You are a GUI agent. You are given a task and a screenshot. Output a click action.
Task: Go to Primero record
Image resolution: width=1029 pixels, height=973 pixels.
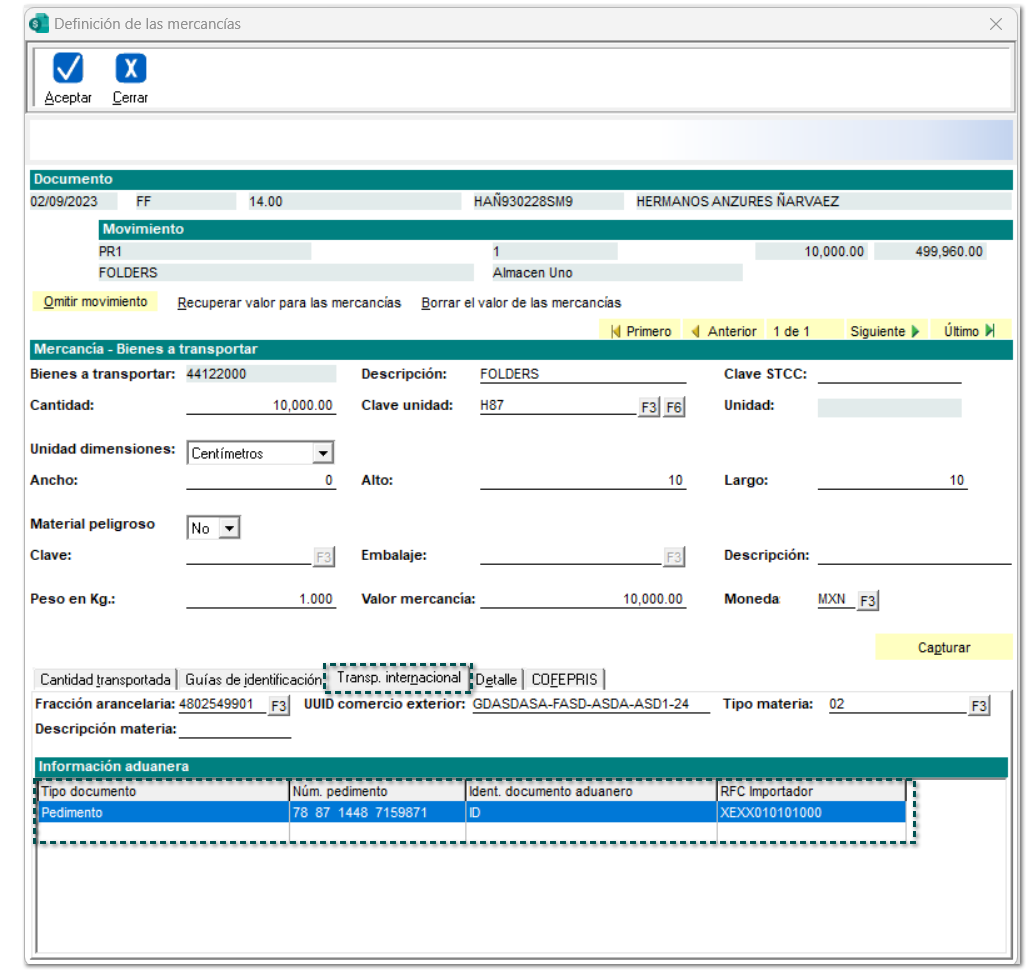pos(641,331)
